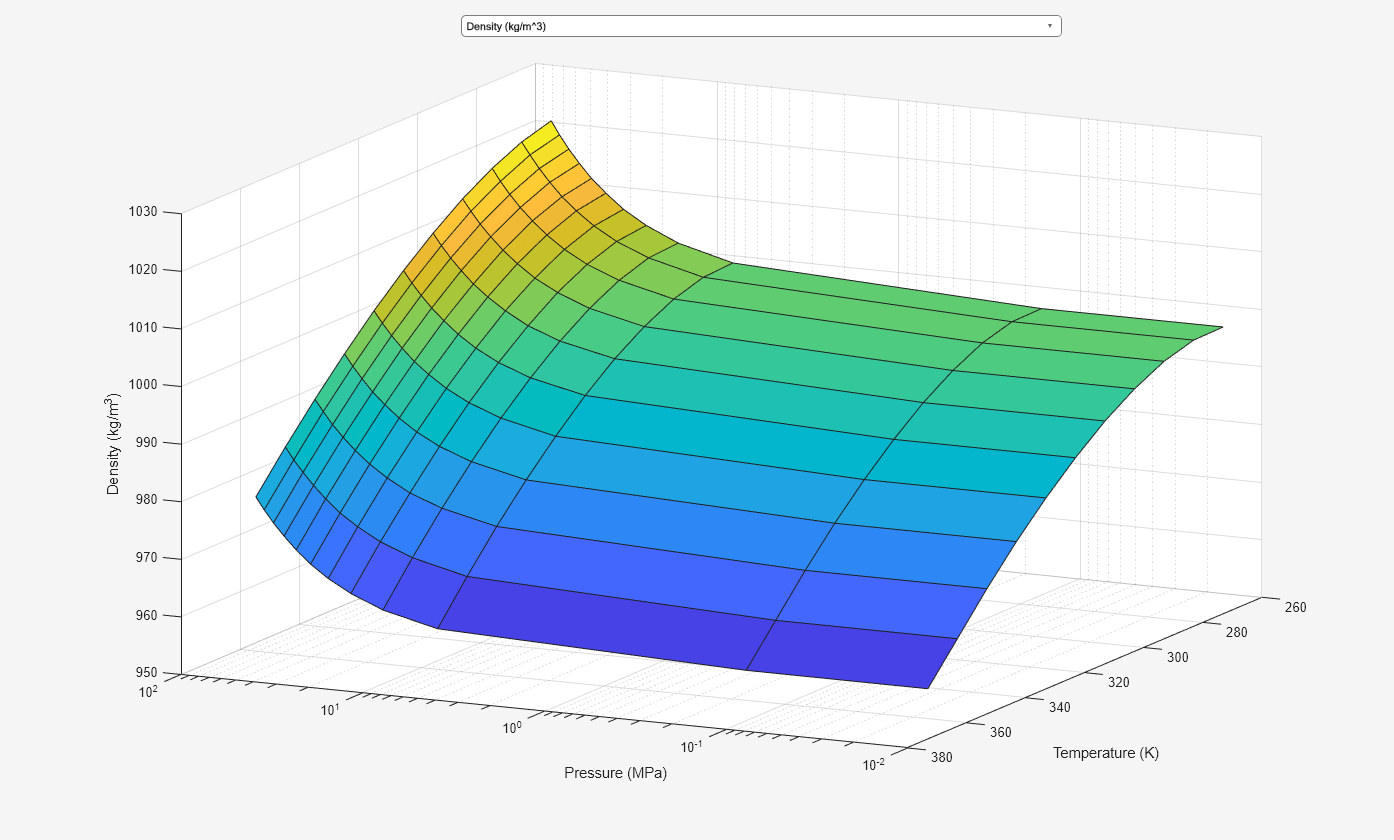Click the Temperature (K) axis label
Image resolution: width=1394 pixels, height=840 pixels.
coord(1104,753)
